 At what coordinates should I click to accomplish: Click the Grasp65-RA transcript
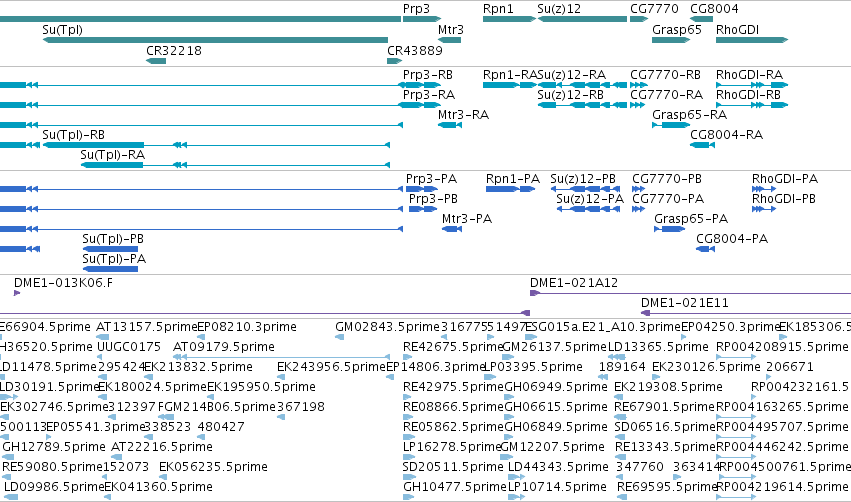coord(671,125)
